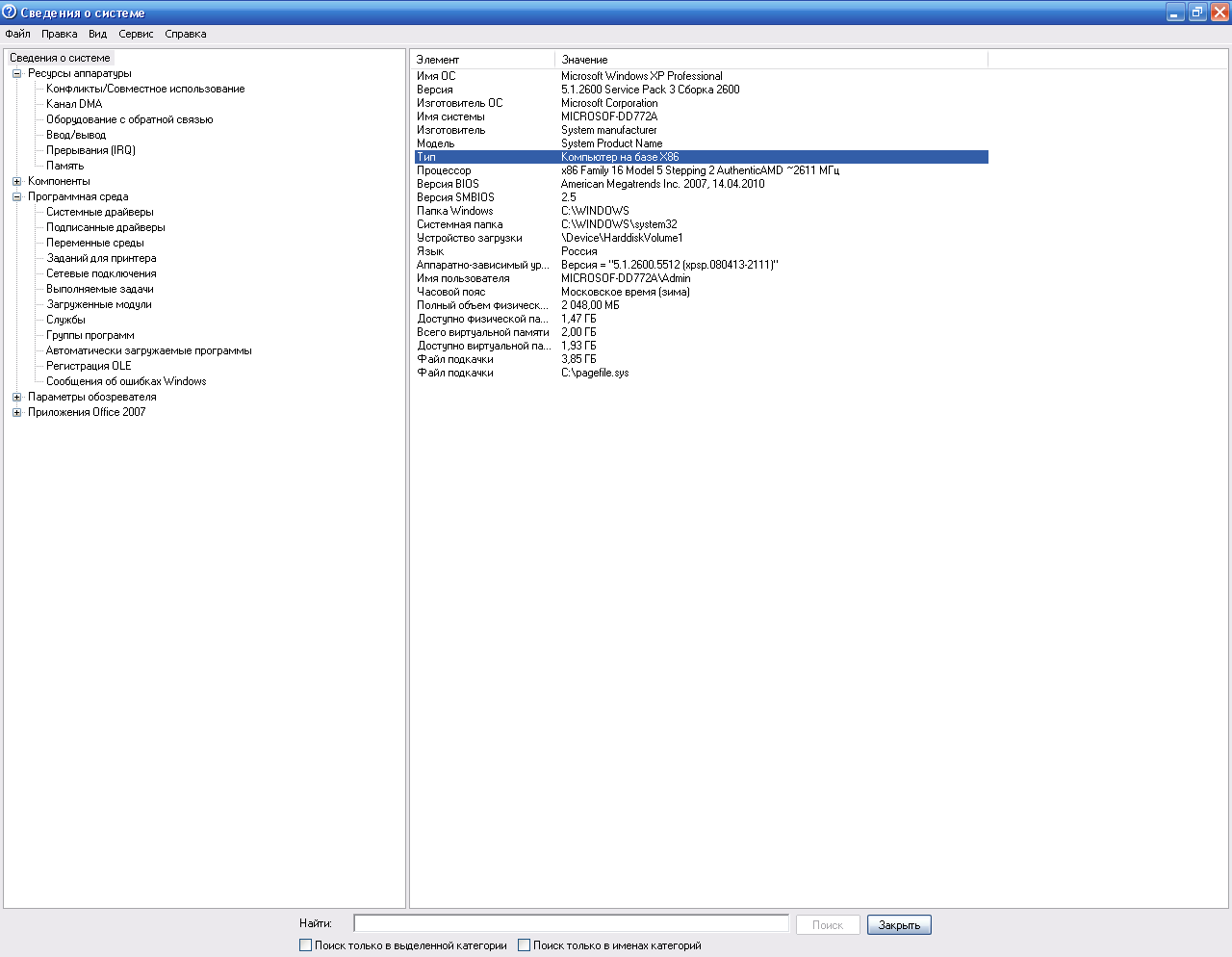Viewport: 1232px width, 957px height.
Task: Select Системные драйверы tree item
Action: click(x=100, y=212)
